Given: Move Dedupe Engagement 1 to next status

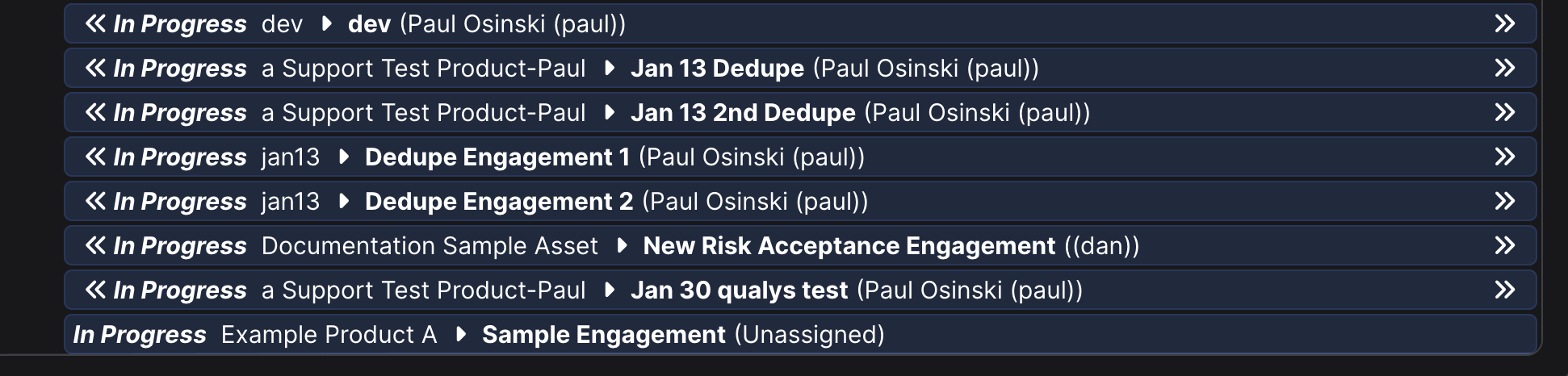Looking at the screenshot, I should tap(1504, 157).
